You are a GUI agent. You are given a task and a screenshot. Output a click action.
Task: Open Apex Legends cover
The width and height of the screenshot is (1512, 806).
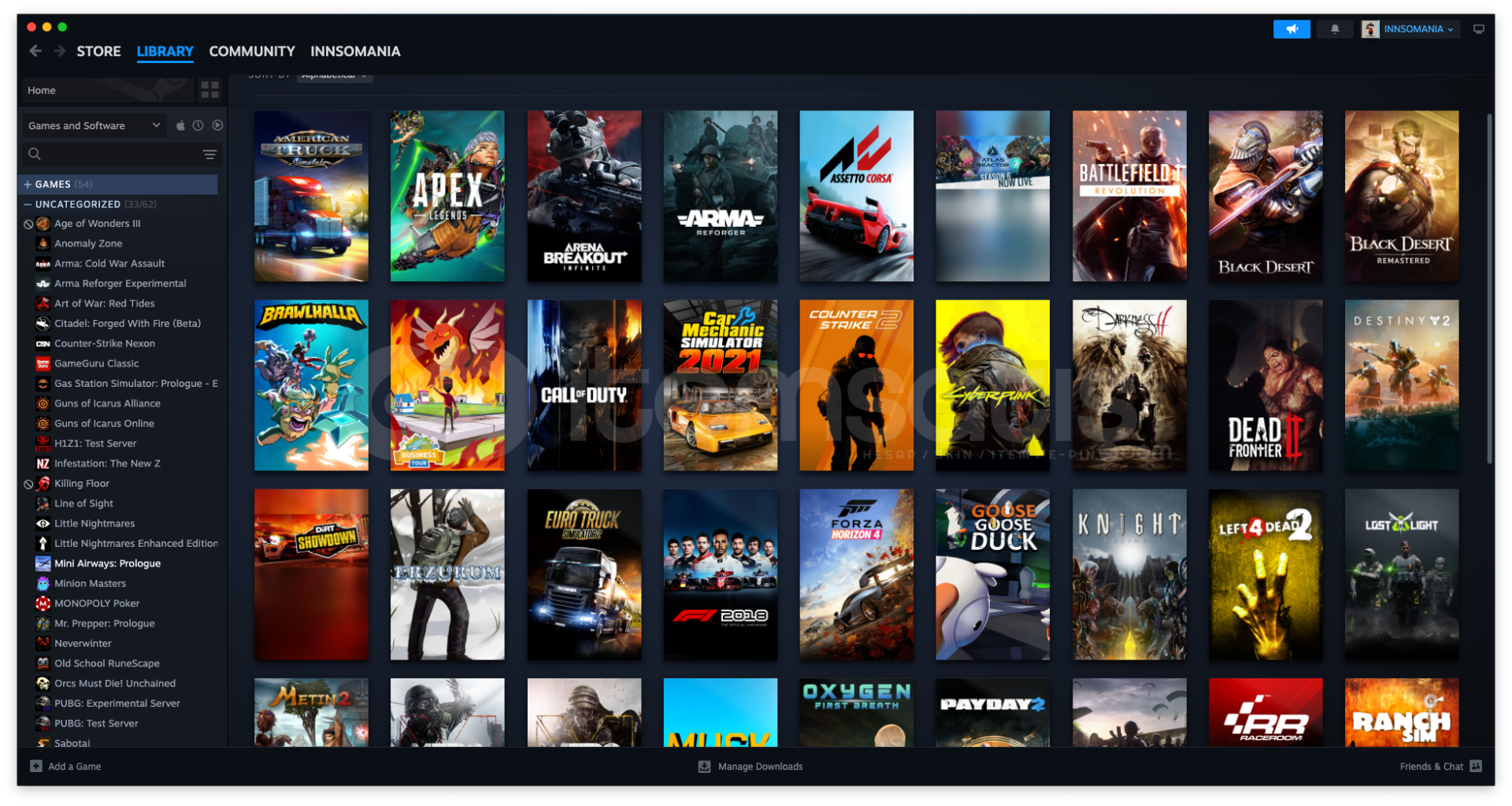coord(447,196)
